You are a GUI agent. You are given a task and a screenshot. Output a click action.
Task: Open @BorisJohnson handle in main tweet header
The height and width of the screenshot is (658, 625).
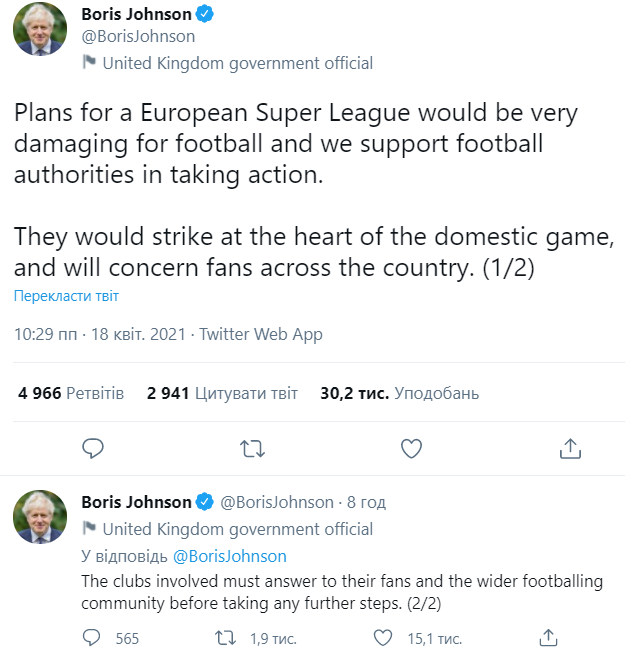click(138, 37)
